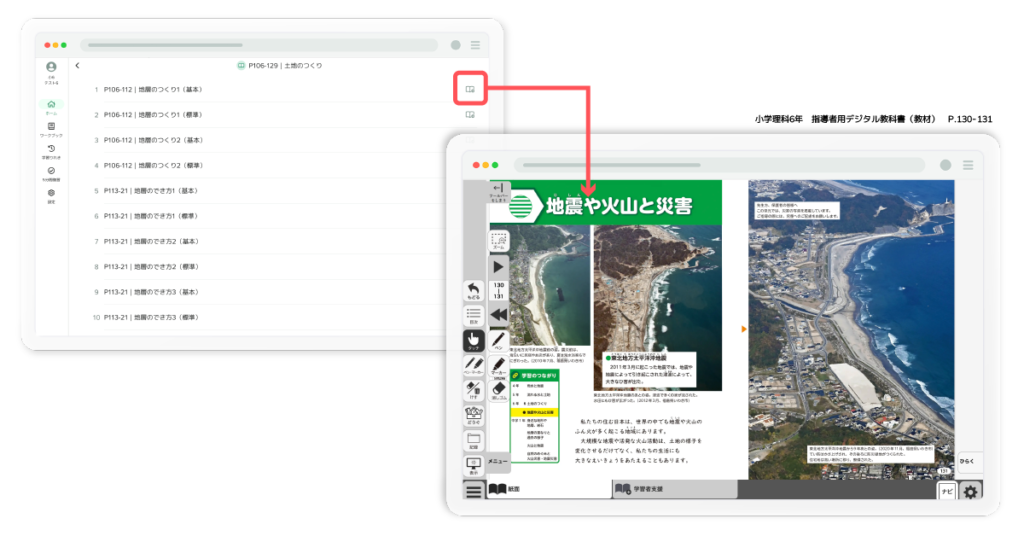Open the ペン・マーカー tool group

pos(473,365)
